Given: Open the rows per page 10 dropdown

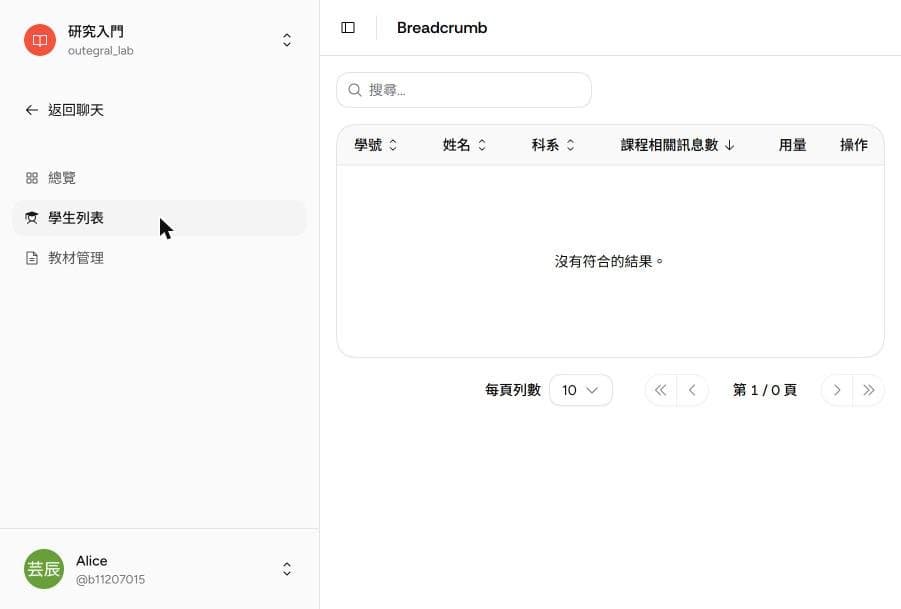Looking at the screenshot, I should 581,390.
